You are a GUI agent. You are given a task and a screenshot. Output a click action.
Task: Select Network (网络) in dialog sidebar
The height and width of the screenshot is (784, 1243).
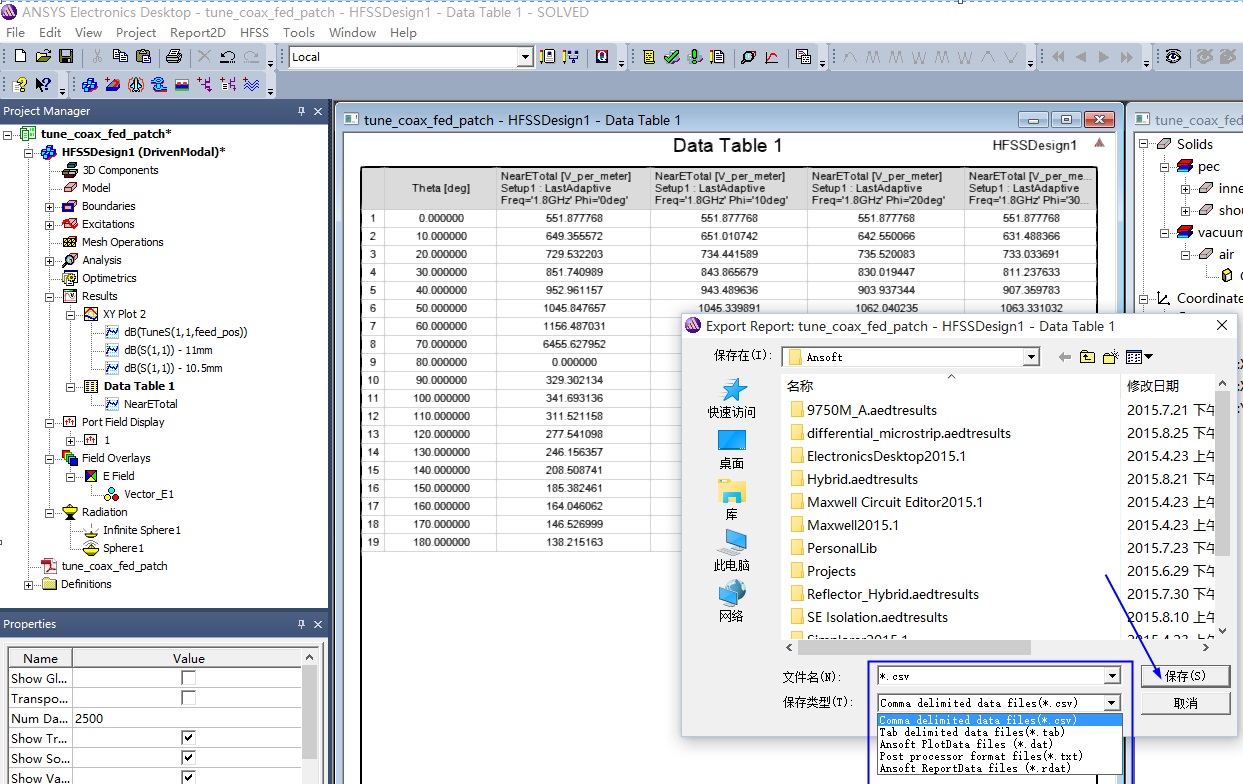732,601
